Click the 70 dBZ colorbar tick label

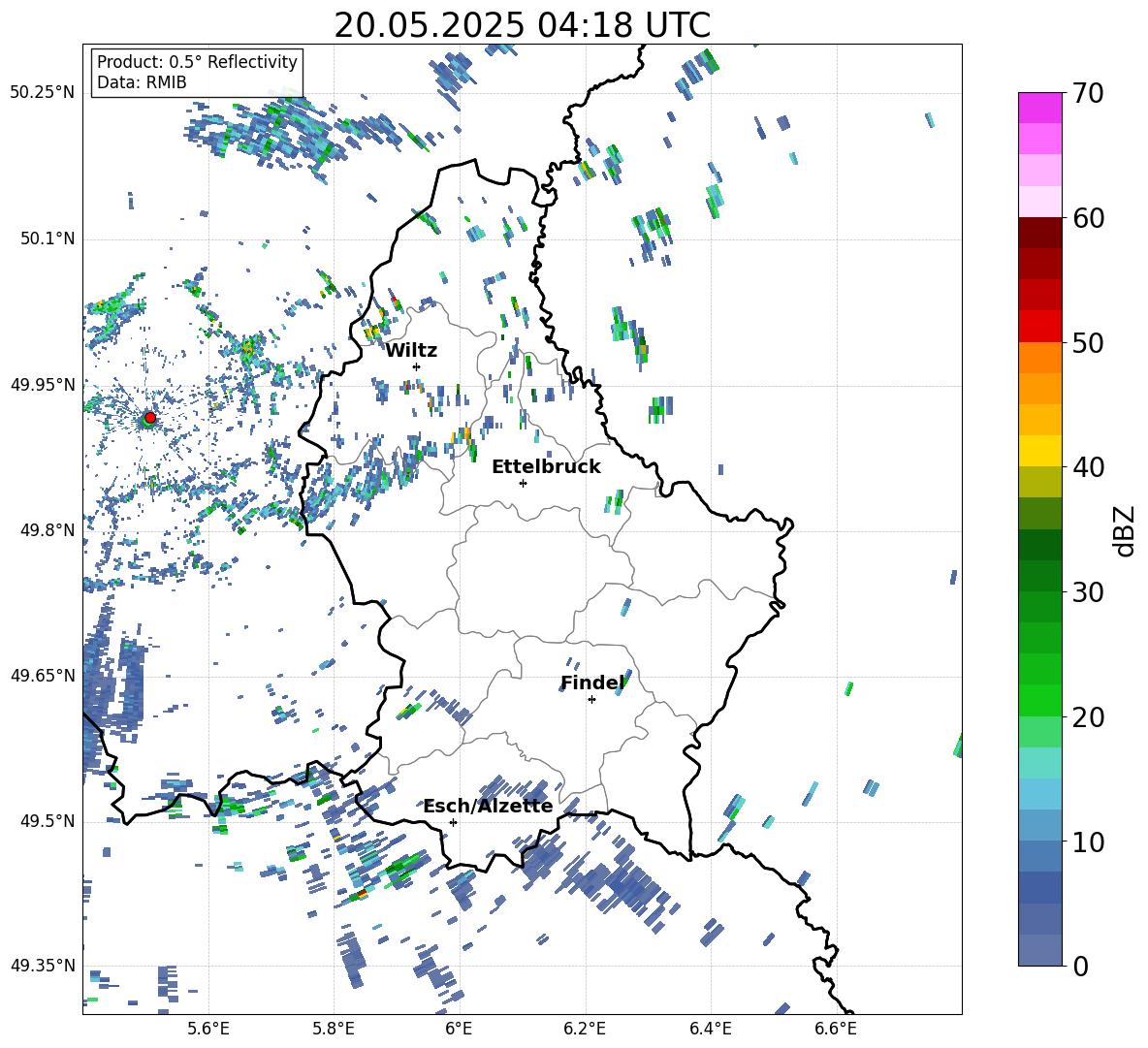point(1089,94)
